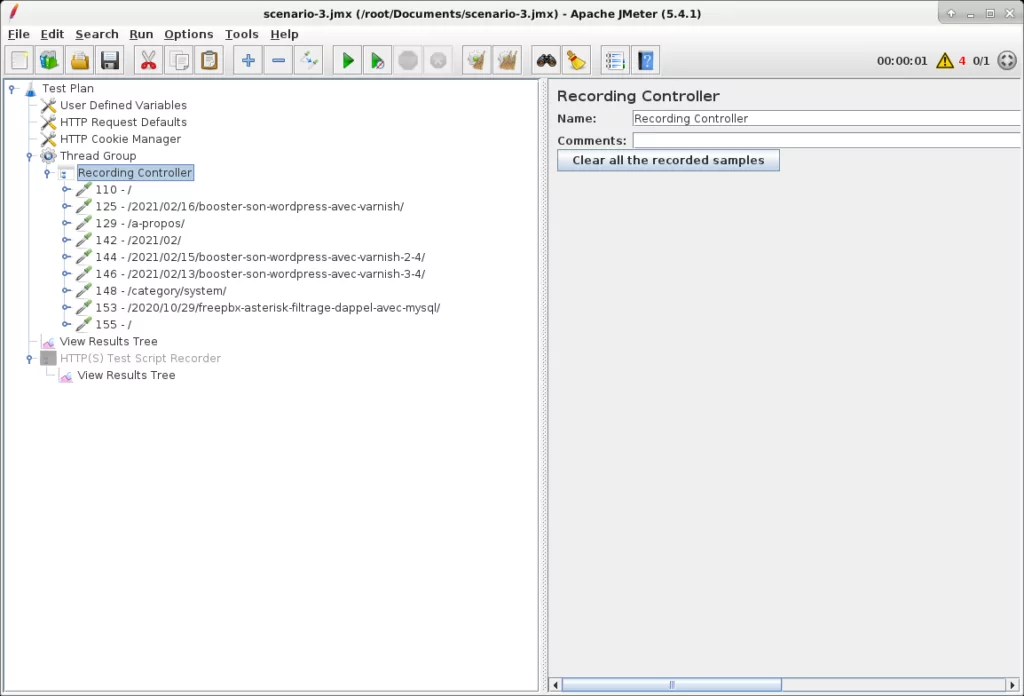Expand all tree nodes with plus icon
The image size is (1024, 696).
[x=248, y=61]
